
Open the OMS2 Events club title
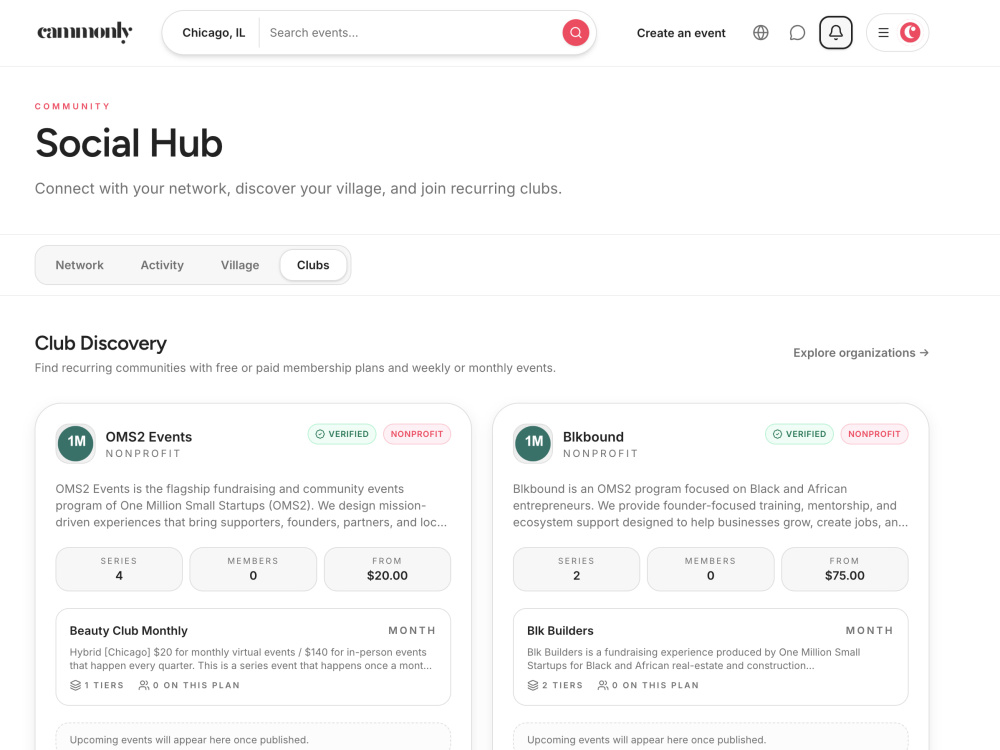coord(149,437)
